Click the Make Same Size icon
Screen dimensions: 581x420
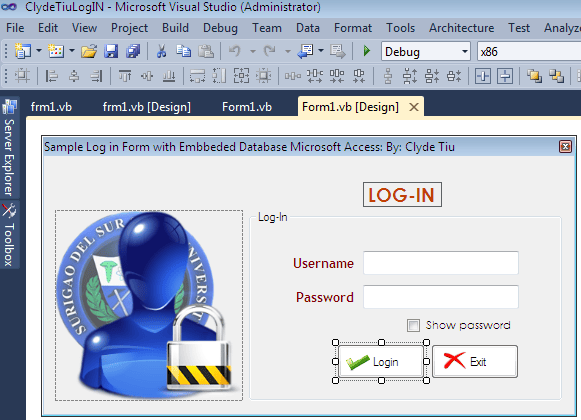[241, 76]
